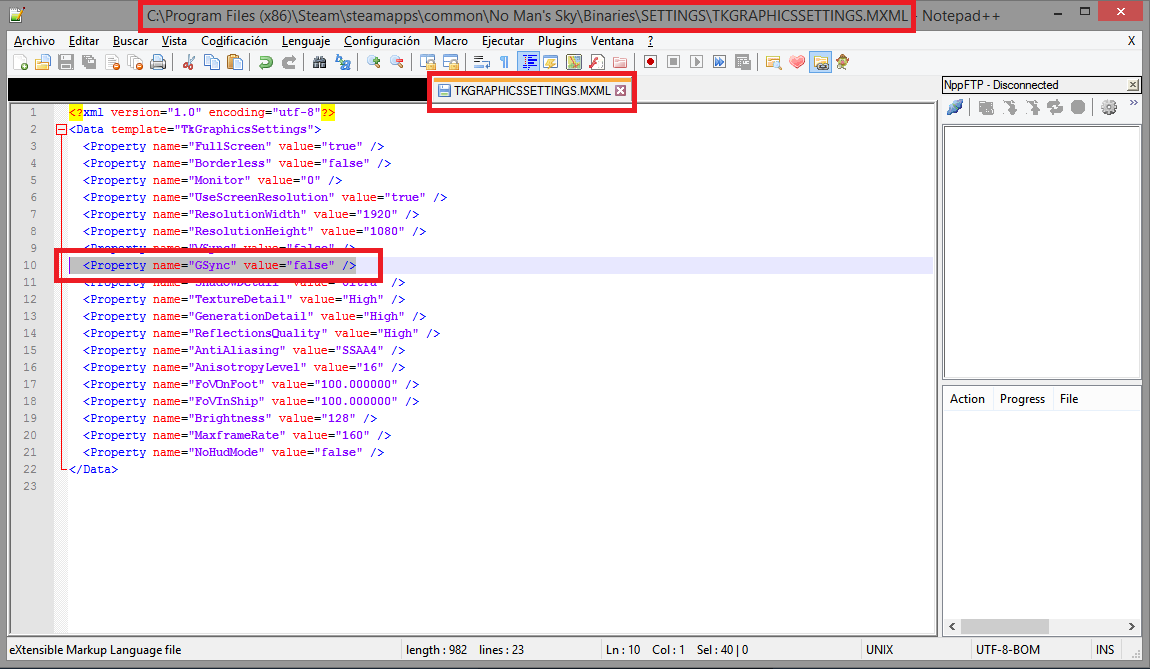The height and width of the screenshot is (669, 1150).
Task: Cut selection with the scissors icon
Action: click(x=188, y=62)
